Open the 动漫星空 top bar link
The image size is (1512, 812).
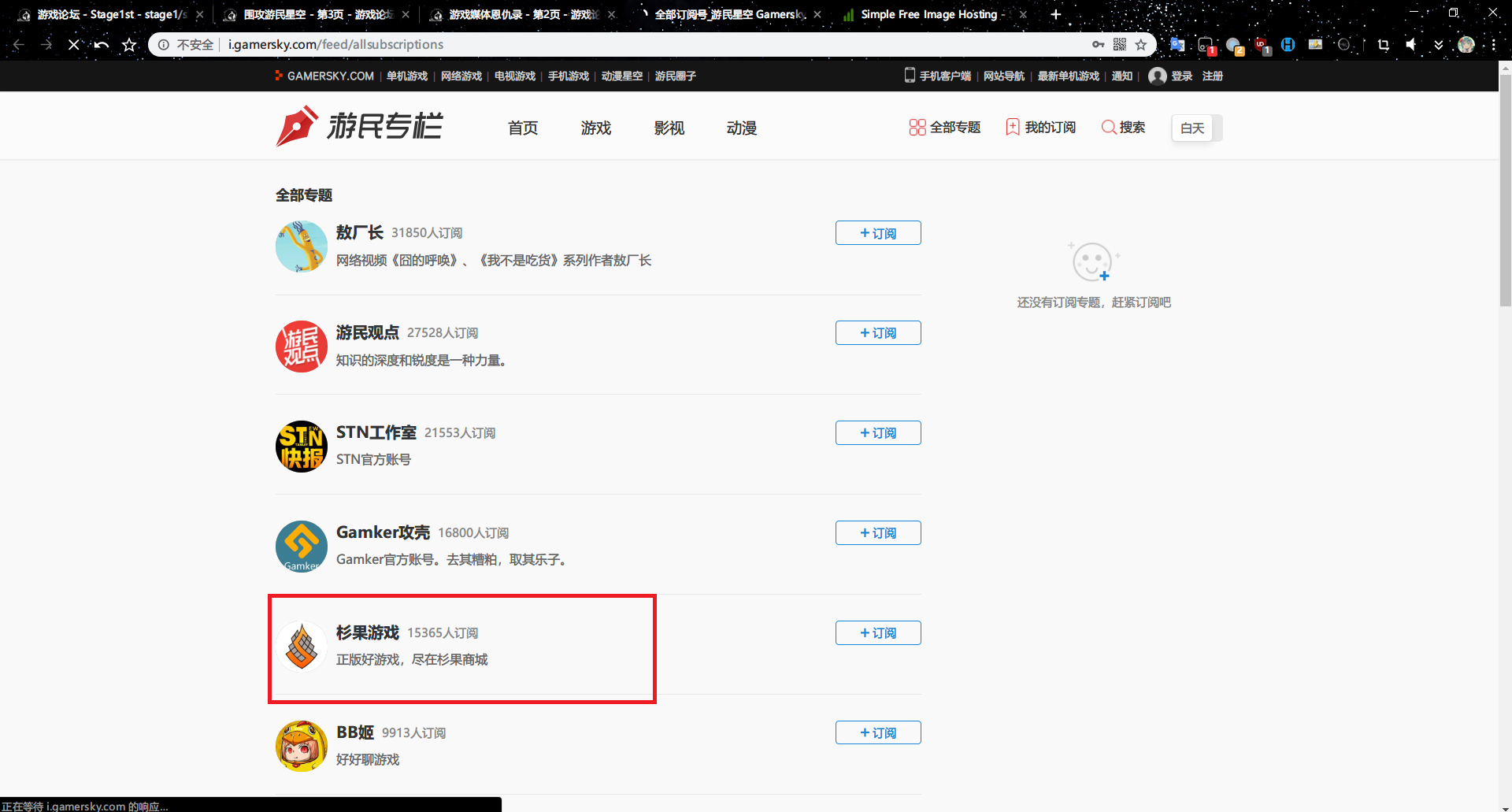(x=622, y=76)
